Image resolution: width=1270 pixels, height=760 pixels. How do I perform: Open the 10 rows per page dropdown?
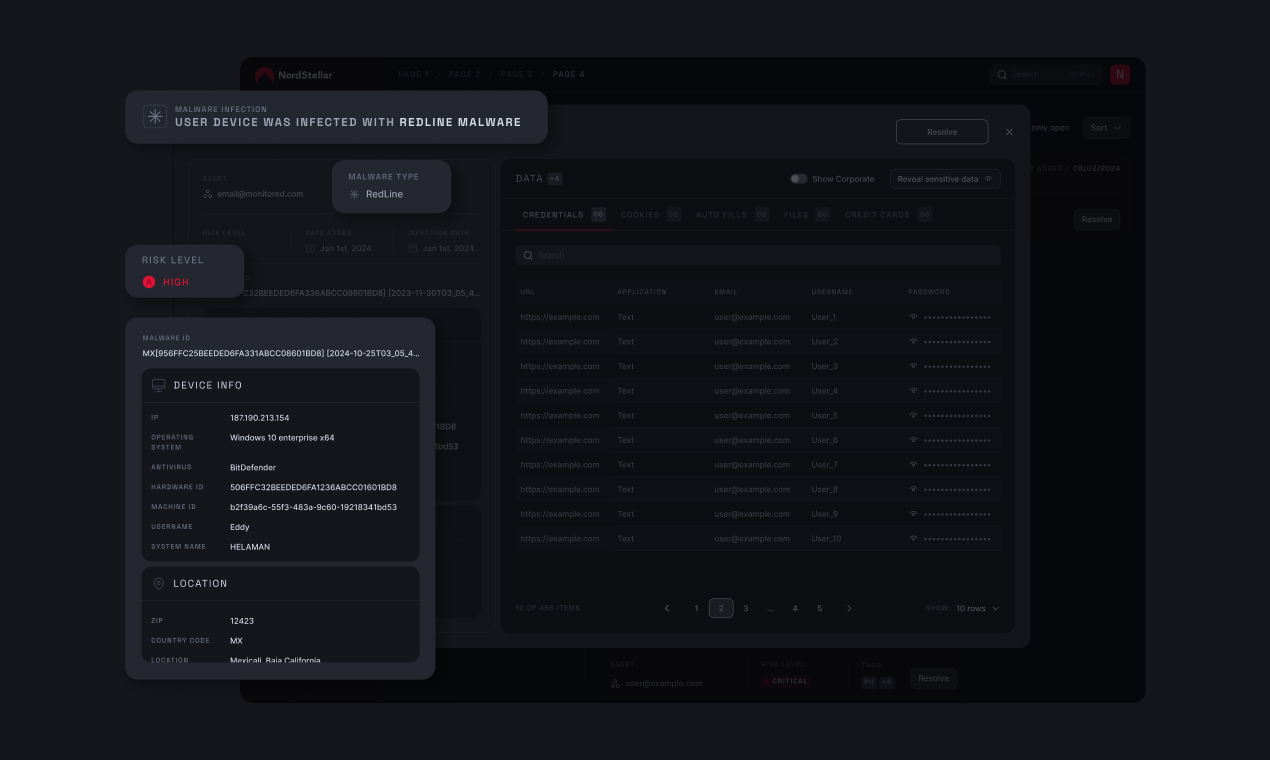pos(977,608)
